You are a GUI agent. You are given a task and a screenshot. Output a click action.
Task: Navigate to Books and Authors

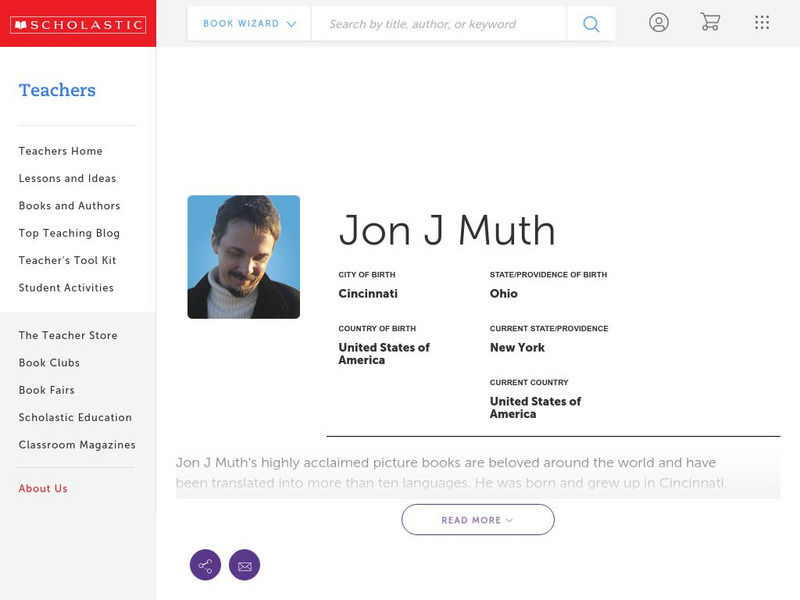(69, 206)
